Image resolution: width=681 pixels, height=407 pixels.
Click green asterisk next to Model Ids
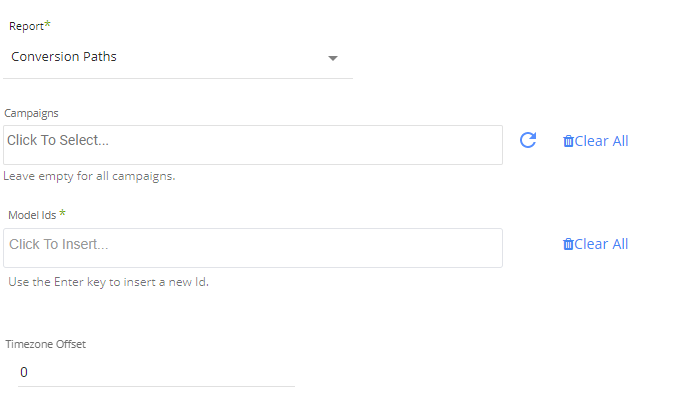click(x=62, y=214)
